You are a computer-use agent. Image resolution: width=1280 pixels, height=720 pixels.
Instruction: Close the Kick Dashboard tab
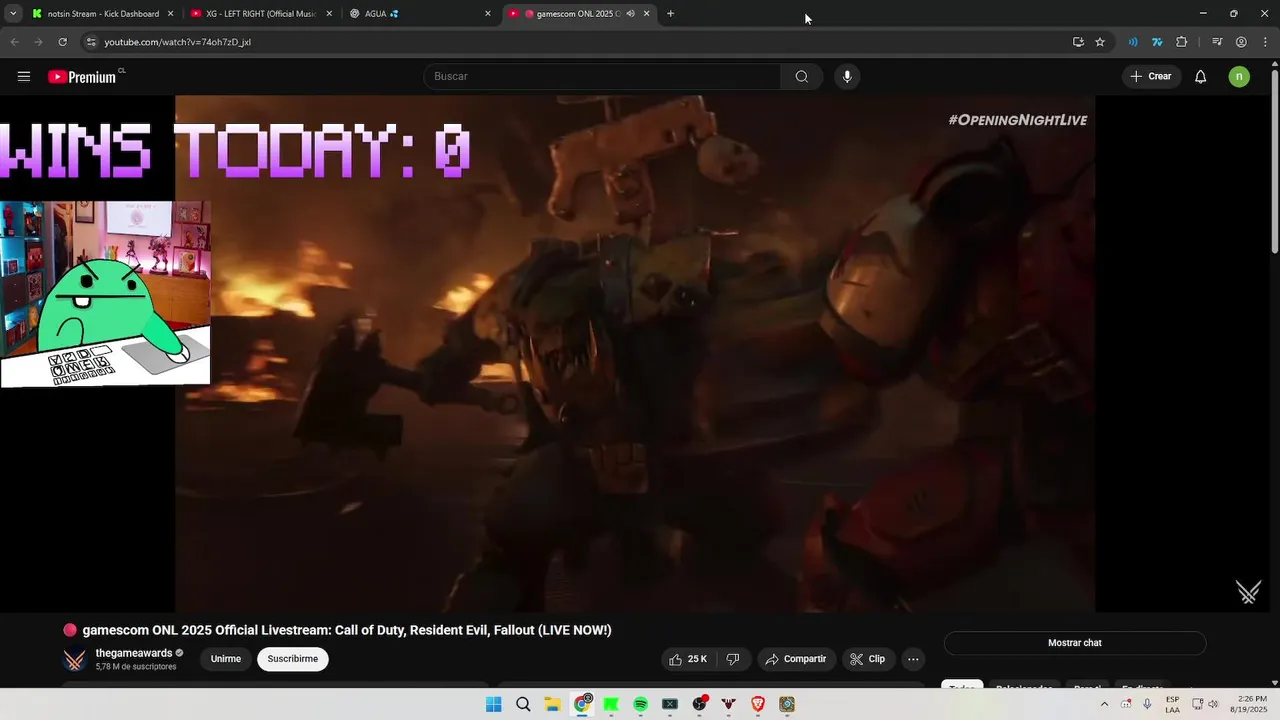[171, 14]
